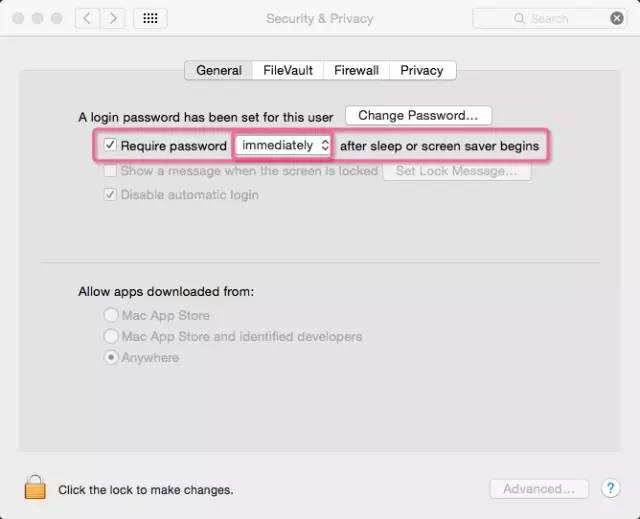The image size is (640, 519).
Task: Toggle Disable automatic login checkbox
Action: click(x=110, y=195)
